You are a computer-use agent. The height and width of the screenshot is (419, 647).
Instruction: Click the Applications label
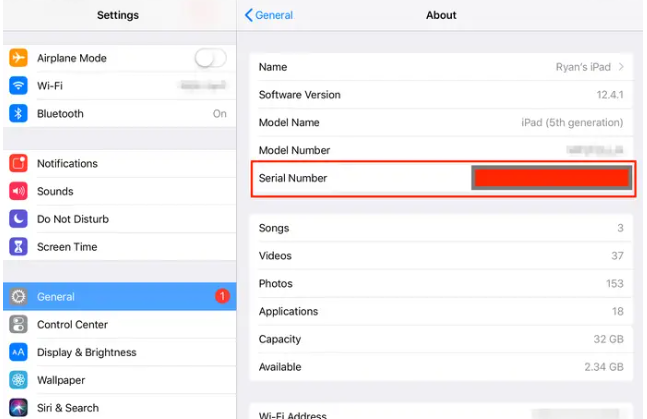tap(288, 312)
